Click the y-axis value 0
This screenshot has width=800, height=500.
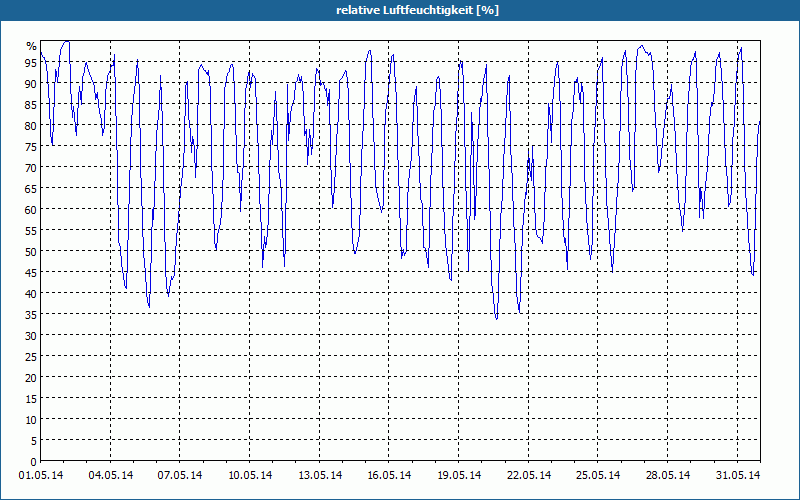34,462
